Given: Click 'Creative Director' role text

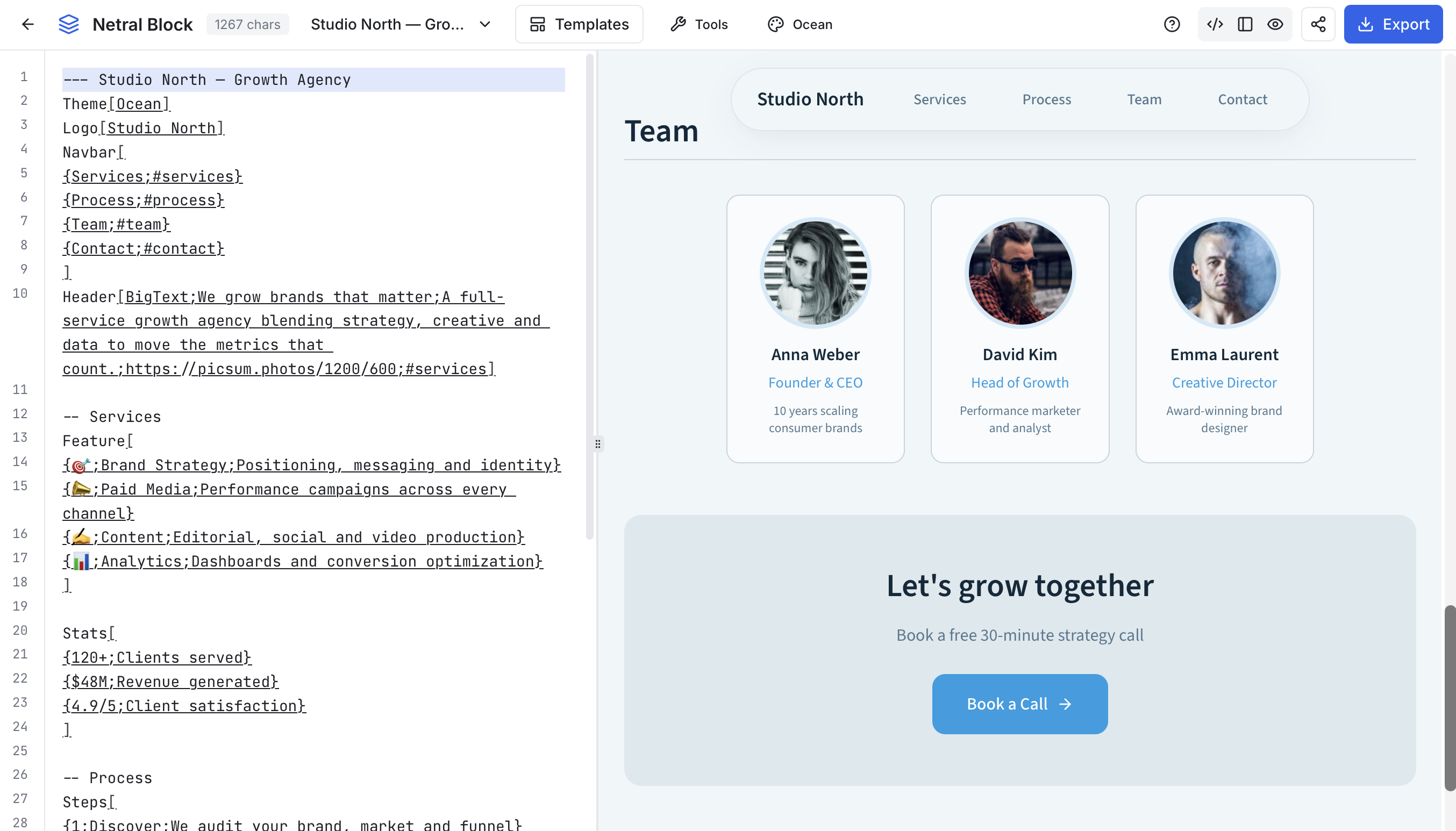Looking at the screenshot, I should (x=1224, y=382).
